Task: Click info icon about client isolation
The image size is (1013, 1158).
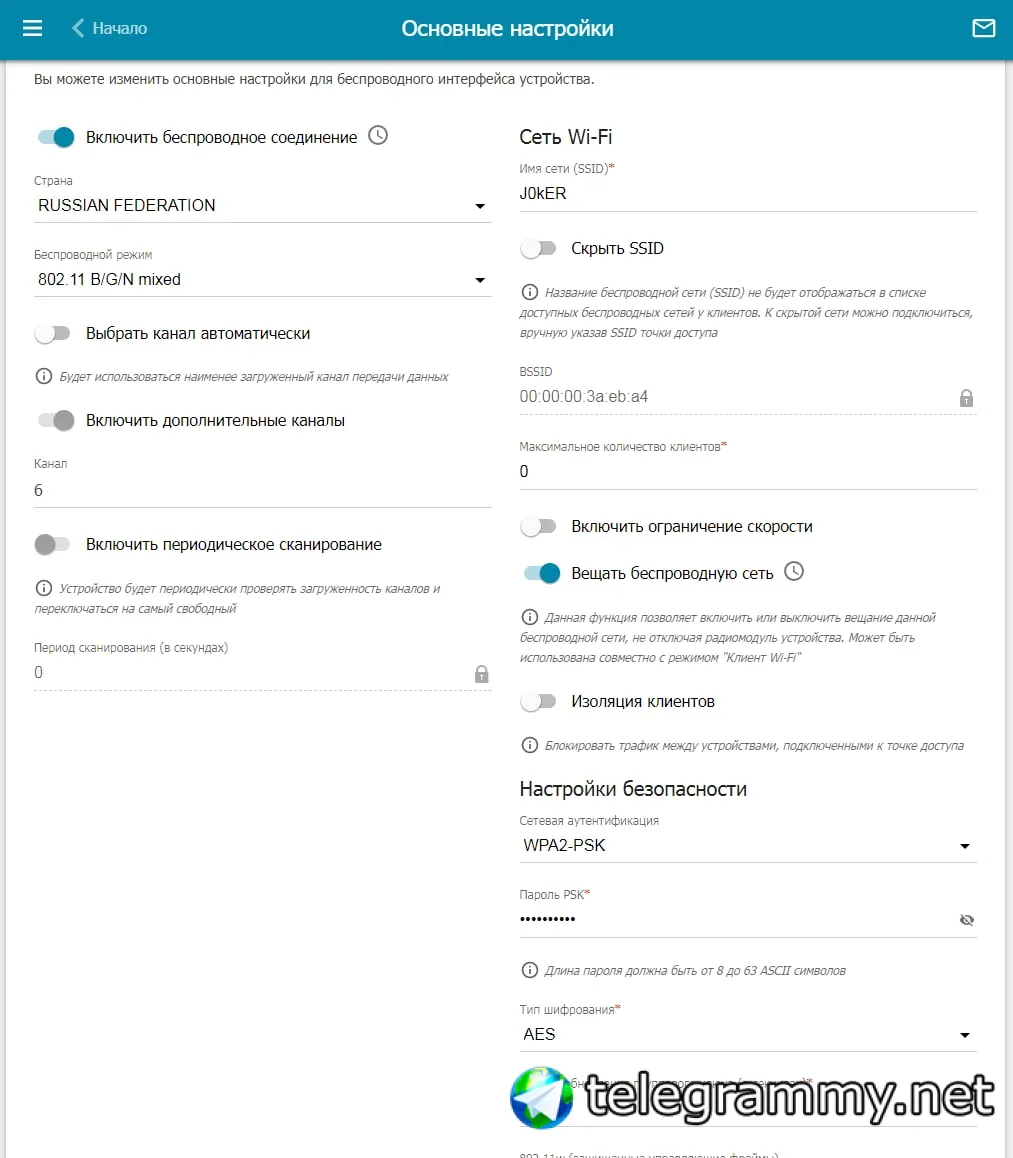Action: point(529,745)
